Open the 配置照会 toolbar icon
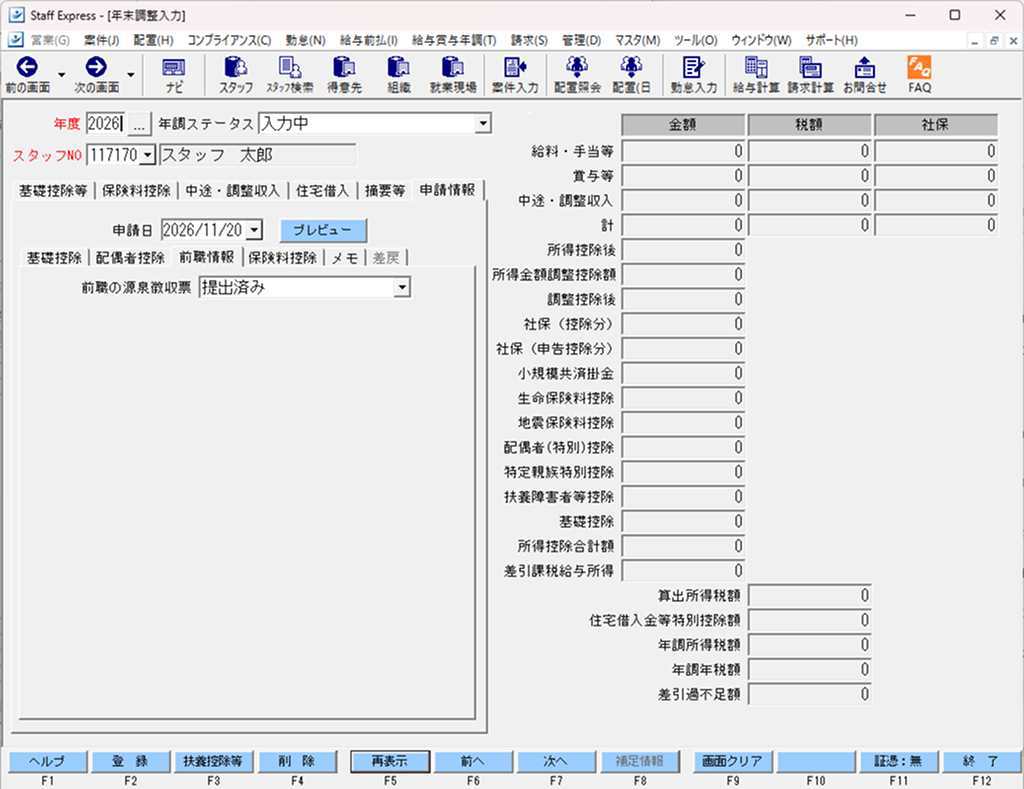 [577, 74]
